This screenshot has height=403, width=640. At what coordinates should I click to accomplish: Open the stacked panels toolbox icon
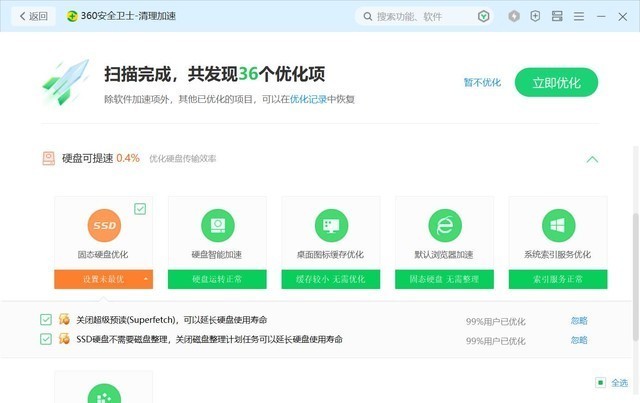[x=557, y=16]
